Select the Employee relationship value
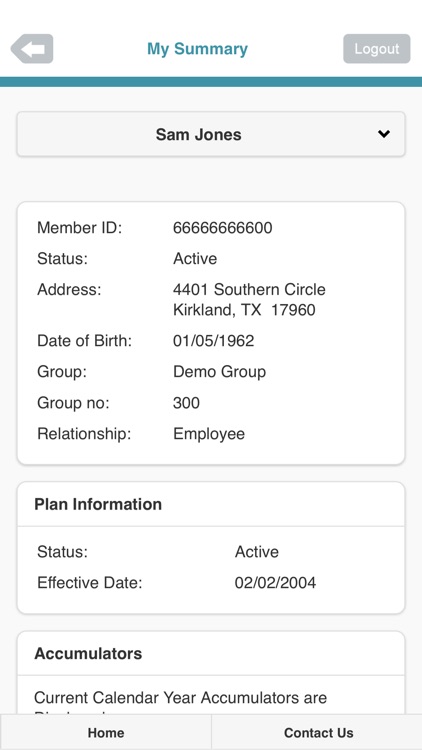 coord(209,434)
